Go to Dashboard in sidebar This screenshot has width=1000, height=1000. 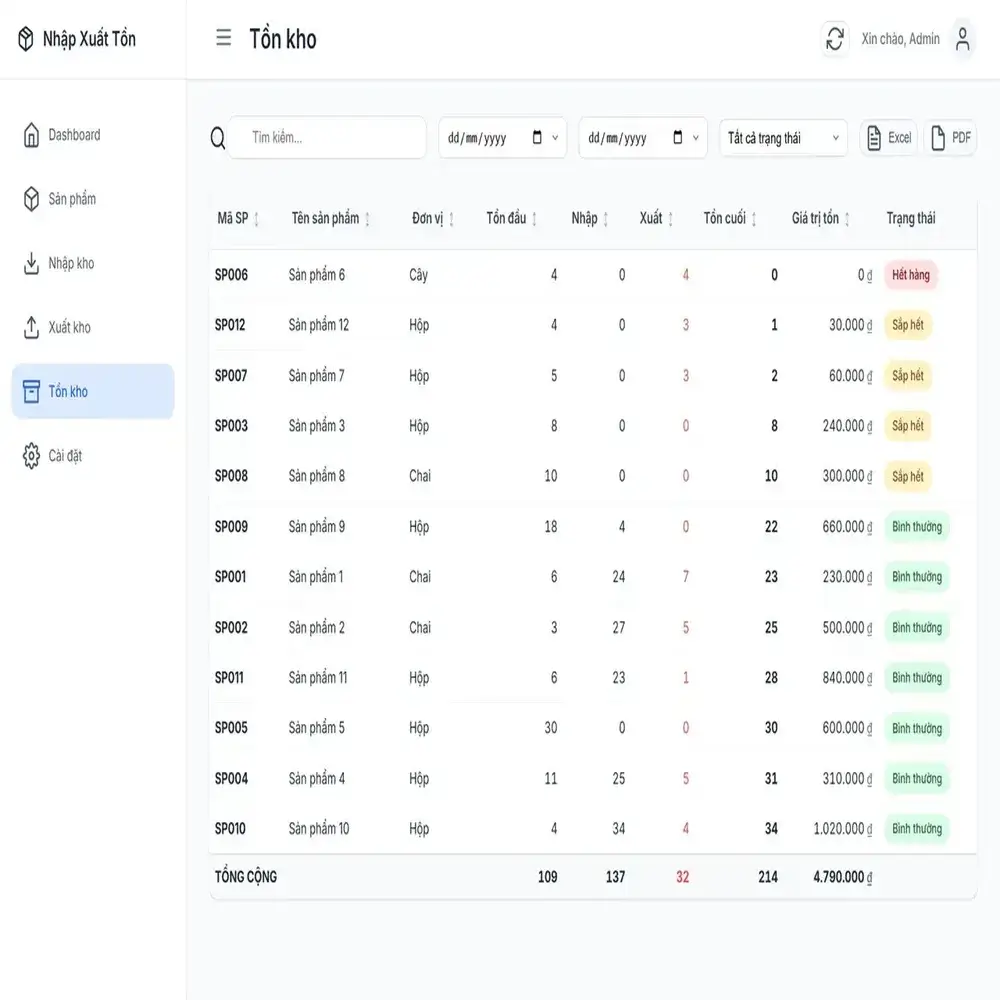pos(74,135)
